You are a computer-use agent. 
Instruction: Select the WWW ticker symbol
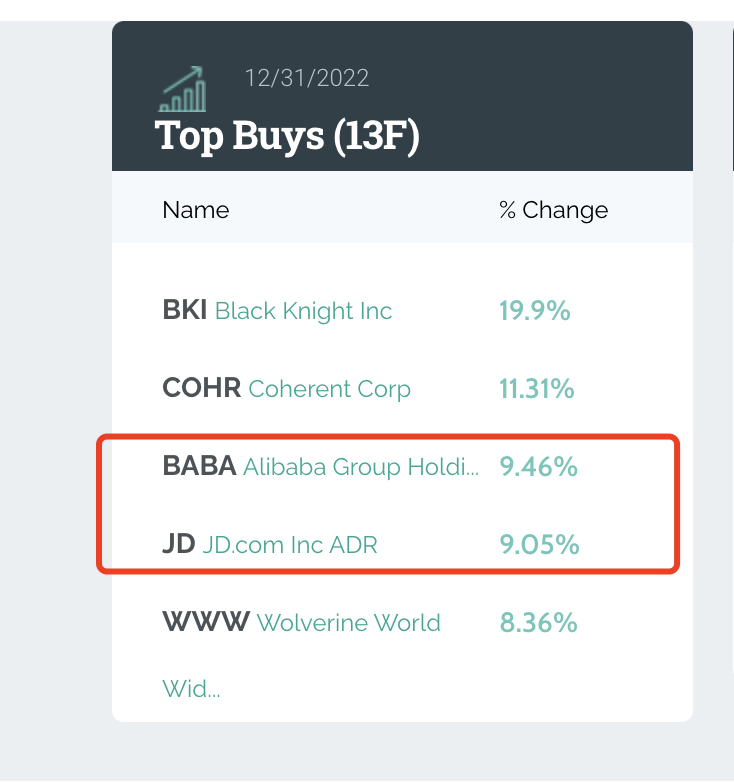click(205, 623)
